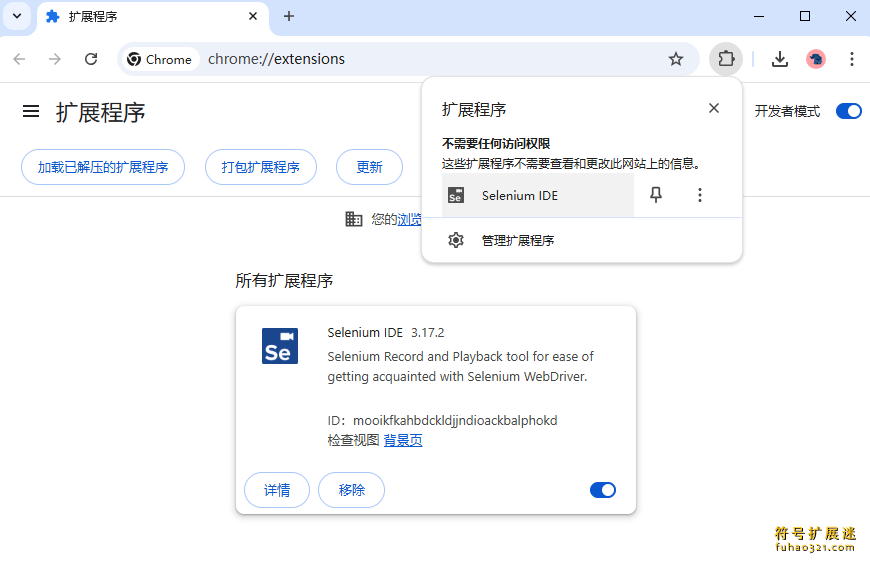Screen dimensions: 870x562
Task: Click the organization building icon
Action: coord(353,219)
